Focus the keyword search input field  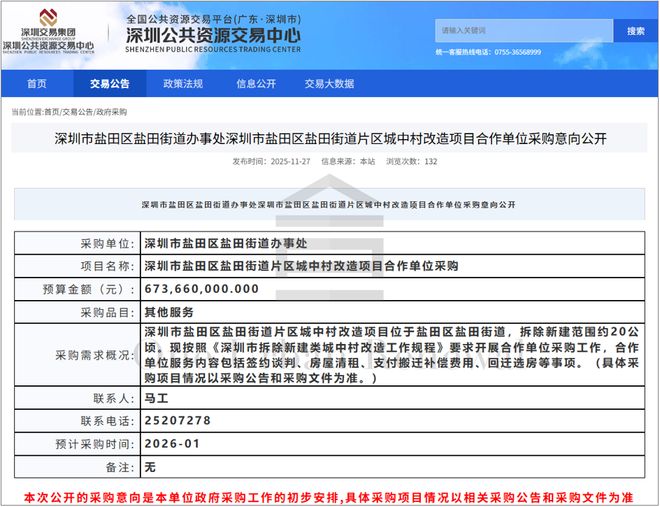click(x=524, y=30)
